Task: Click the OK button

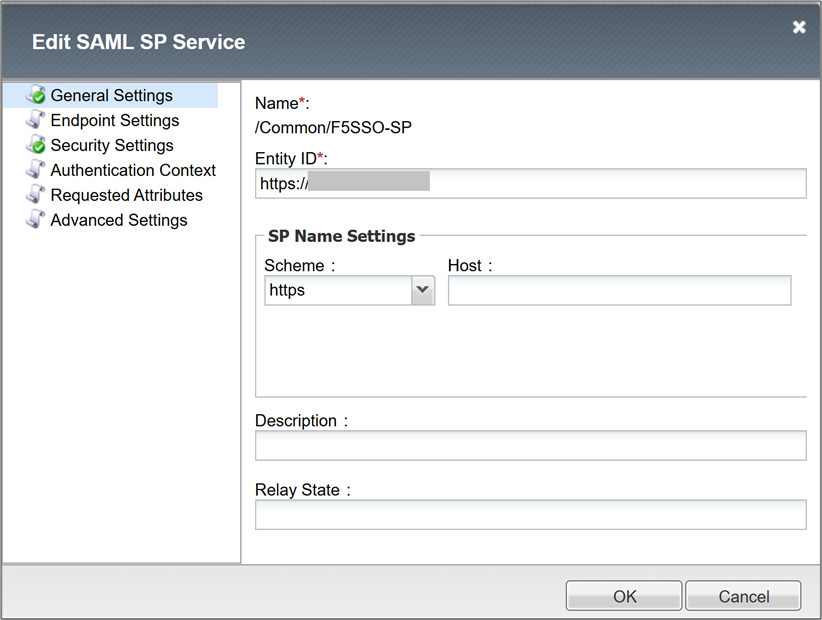Action: [x=623, y=595]
